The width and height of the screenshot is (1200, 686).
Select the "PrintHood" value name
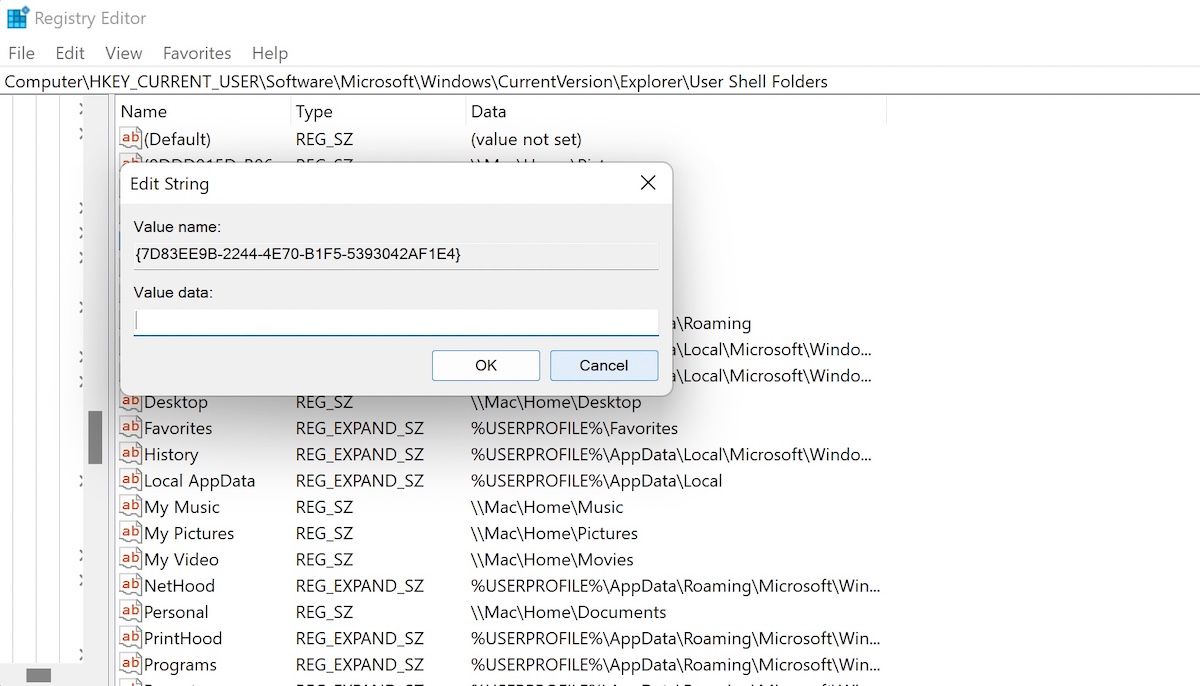tap(183, 638)
